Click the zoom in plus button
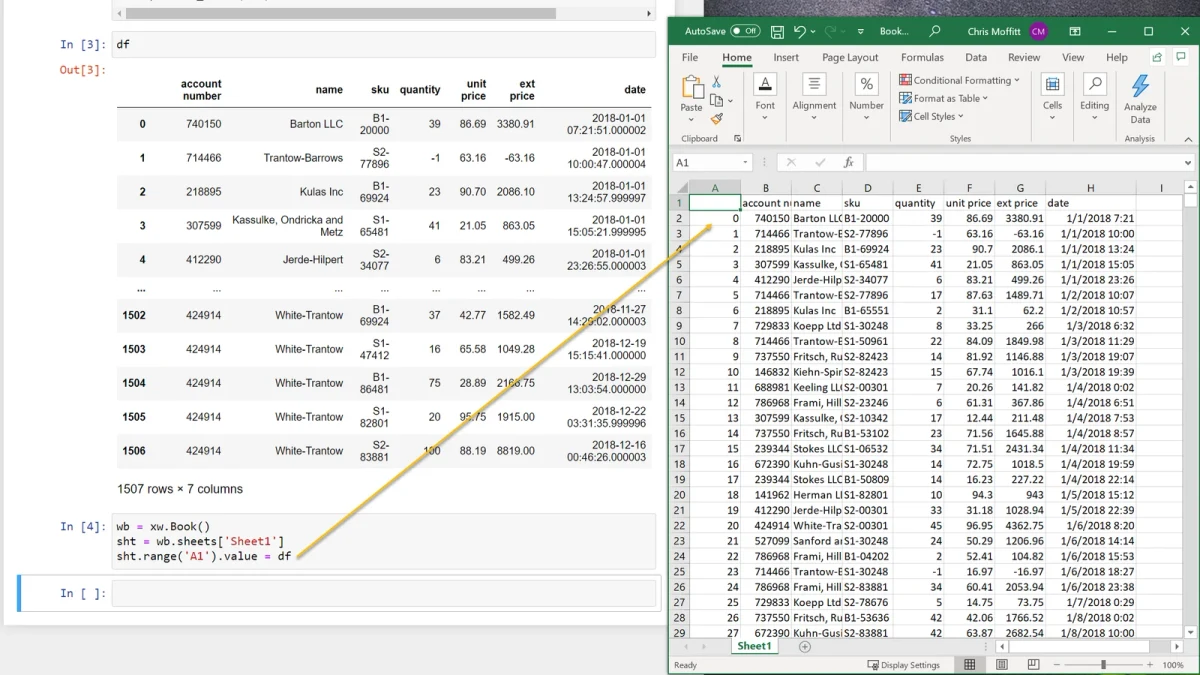This screenshot has height=675, width=1200. (1149, 665)
